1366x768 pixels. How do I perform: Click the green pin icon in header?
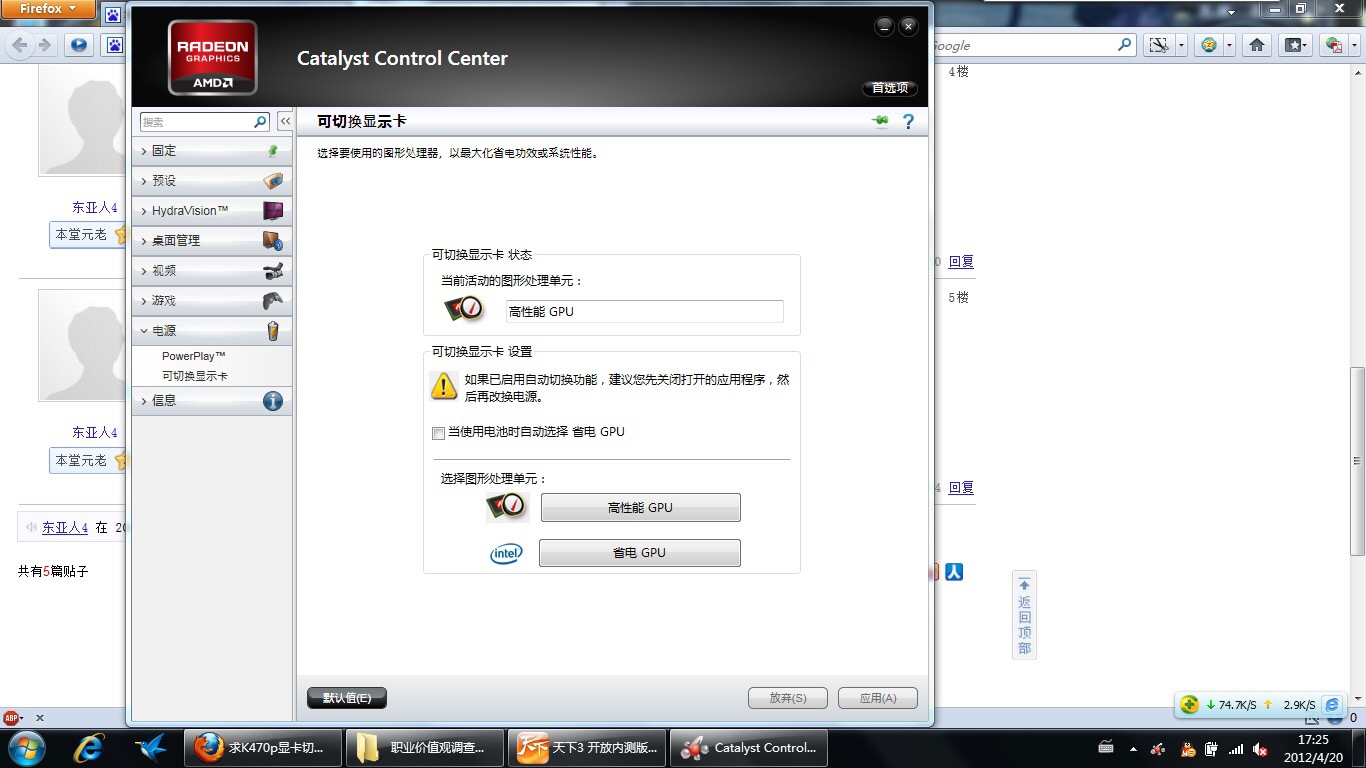pos(880,122)
